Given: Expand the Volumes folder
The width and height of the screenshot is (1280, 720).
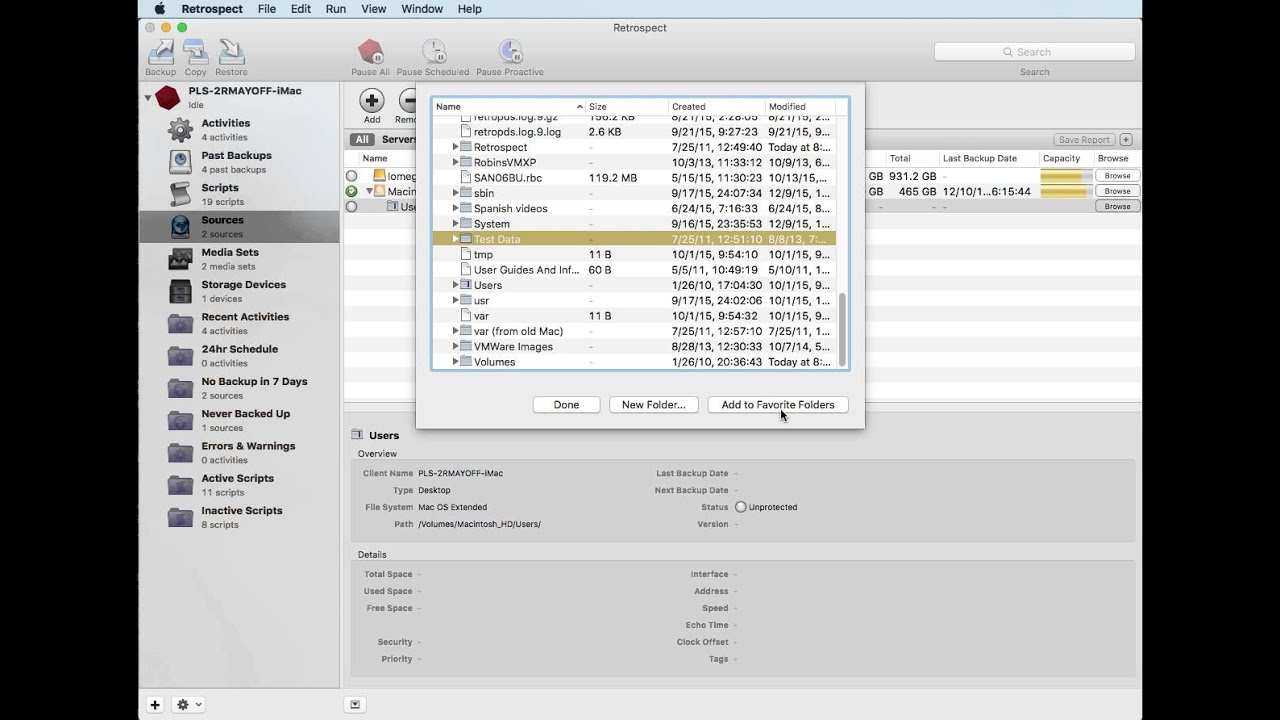Looking at the screenshot, I should (x=455, y=362).
